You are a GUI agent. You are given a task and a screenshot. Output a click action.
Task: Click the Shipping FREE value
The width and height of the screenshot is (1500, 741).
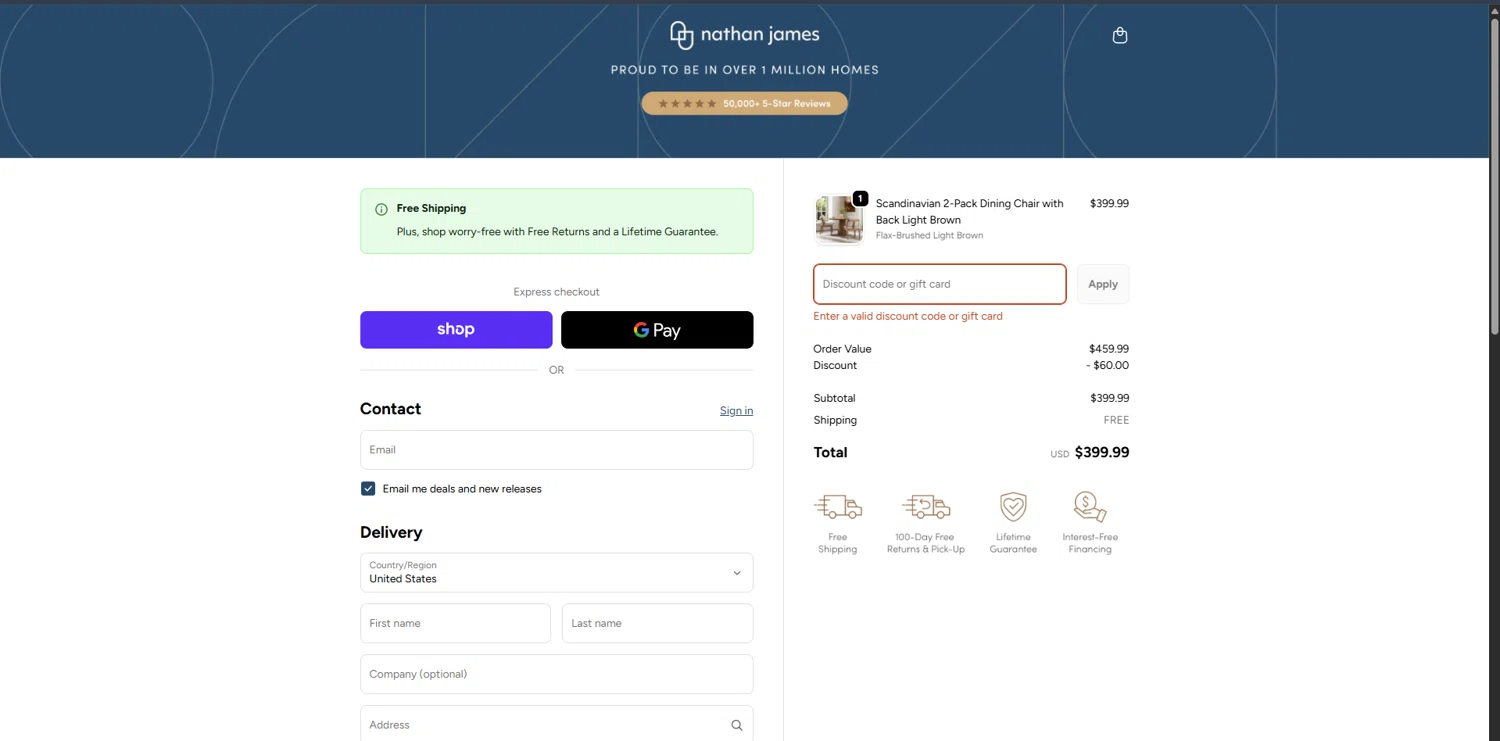pyautogui.click(x=1117, y=420)
